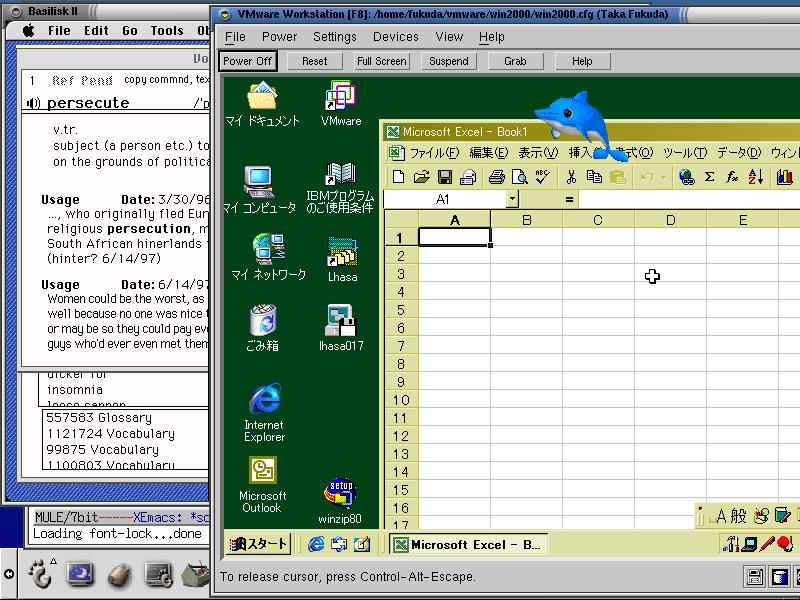800x600 pixels.
Task: Click the padlock icon in GNOME panel
Action: click(x=119, y=574)
